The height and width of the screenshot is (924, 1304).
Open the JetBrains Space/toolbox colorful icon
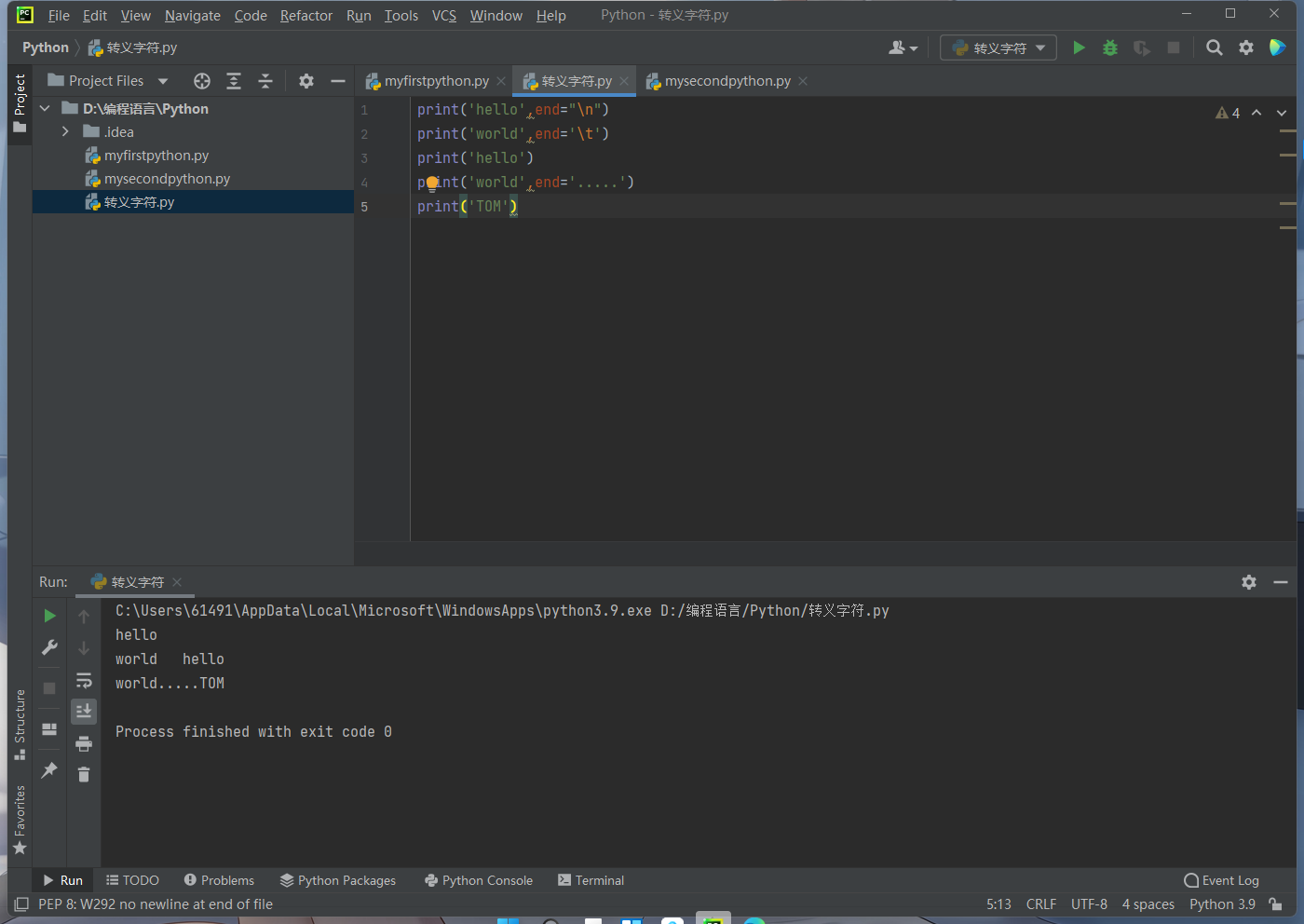[1277, 48]
